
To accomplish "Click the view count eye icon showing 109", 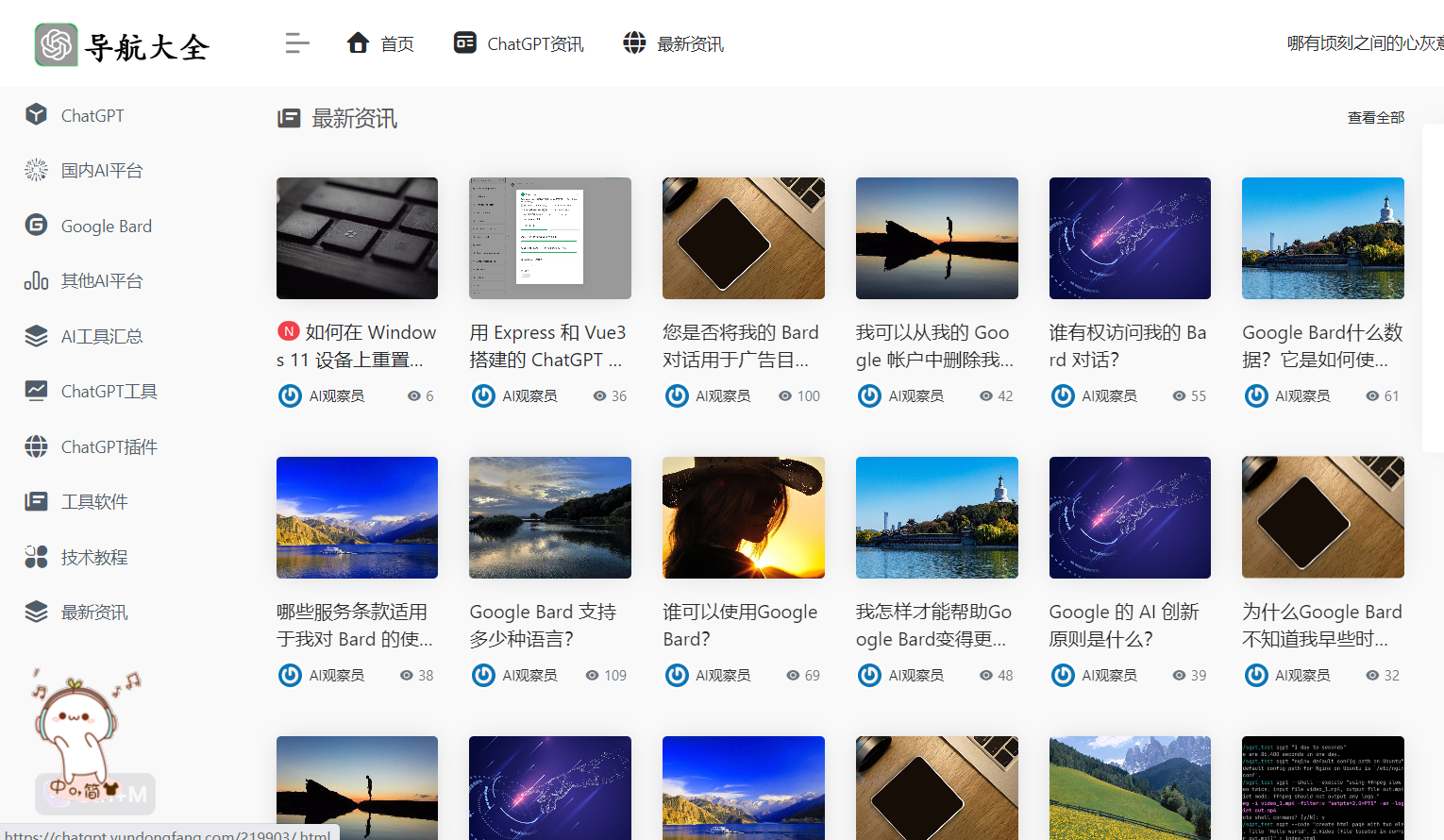I will (x=593, y=676).
